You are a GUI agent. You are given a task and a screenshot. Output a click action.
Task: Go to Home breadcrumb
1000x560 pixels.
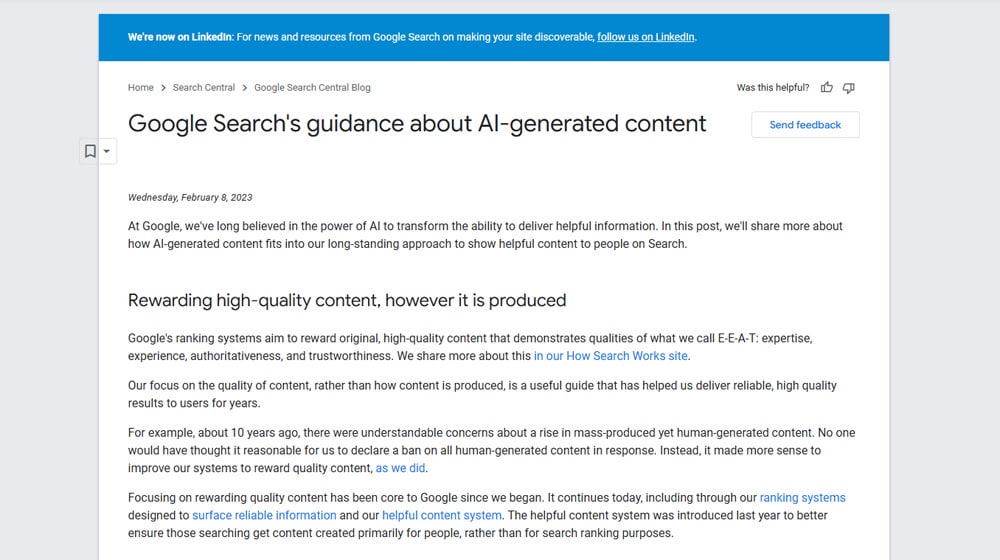coord(140,87)
